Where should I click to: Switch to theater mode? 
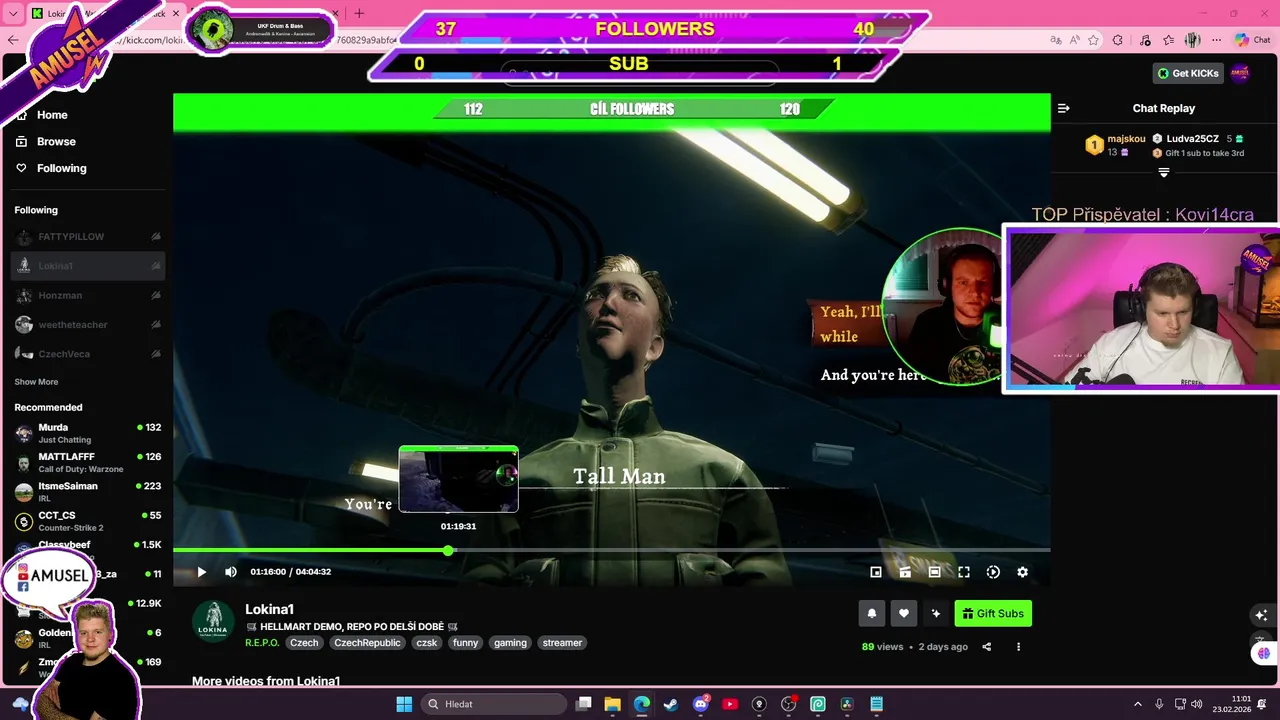tap(934, 572)
